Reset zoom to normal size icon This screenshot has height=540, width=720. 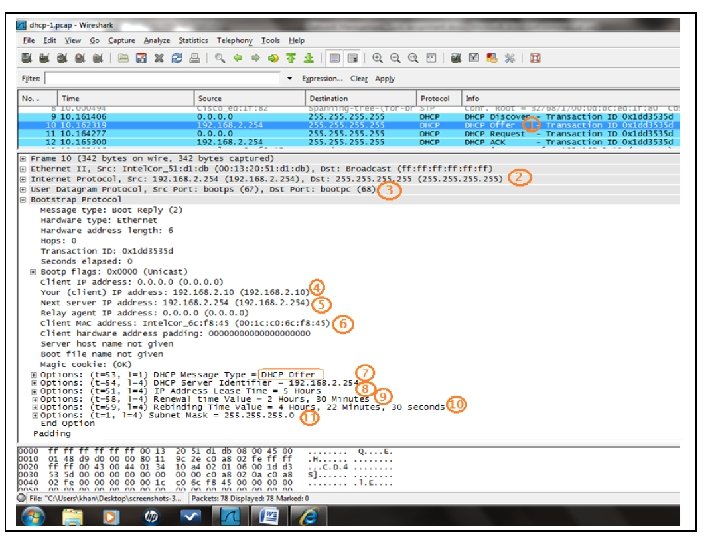pos(413,58)
